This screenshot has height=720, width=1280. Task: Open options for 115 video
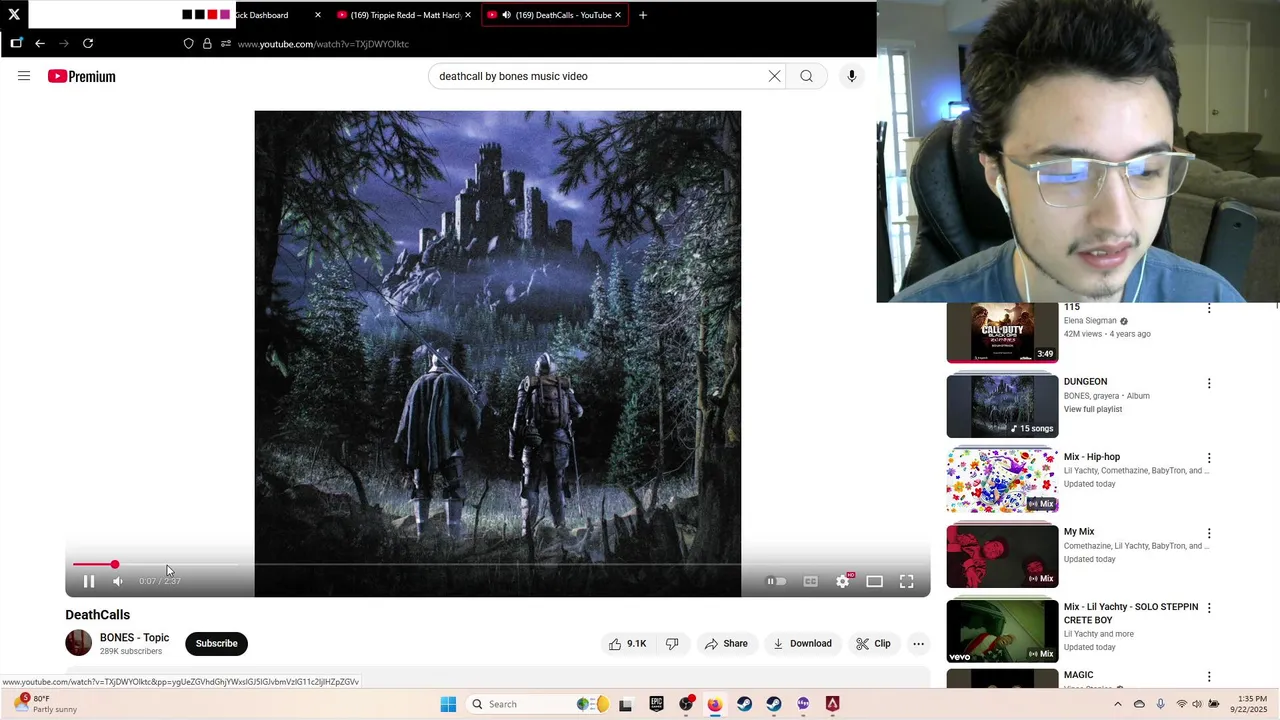[x=1209, y=309]
